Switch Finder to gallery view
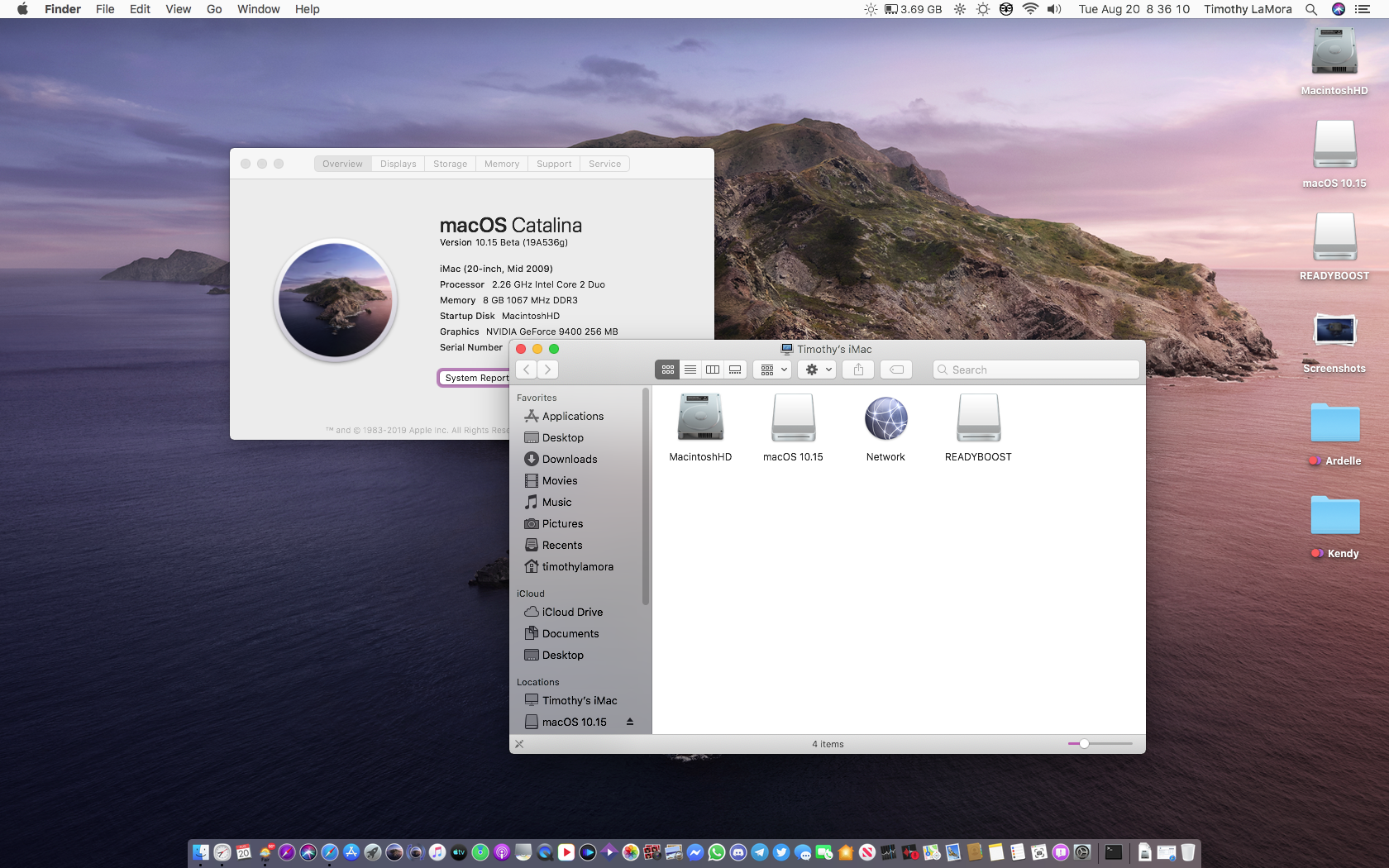This screenshot has height=868, width=1389. click(x=735, y=370)
